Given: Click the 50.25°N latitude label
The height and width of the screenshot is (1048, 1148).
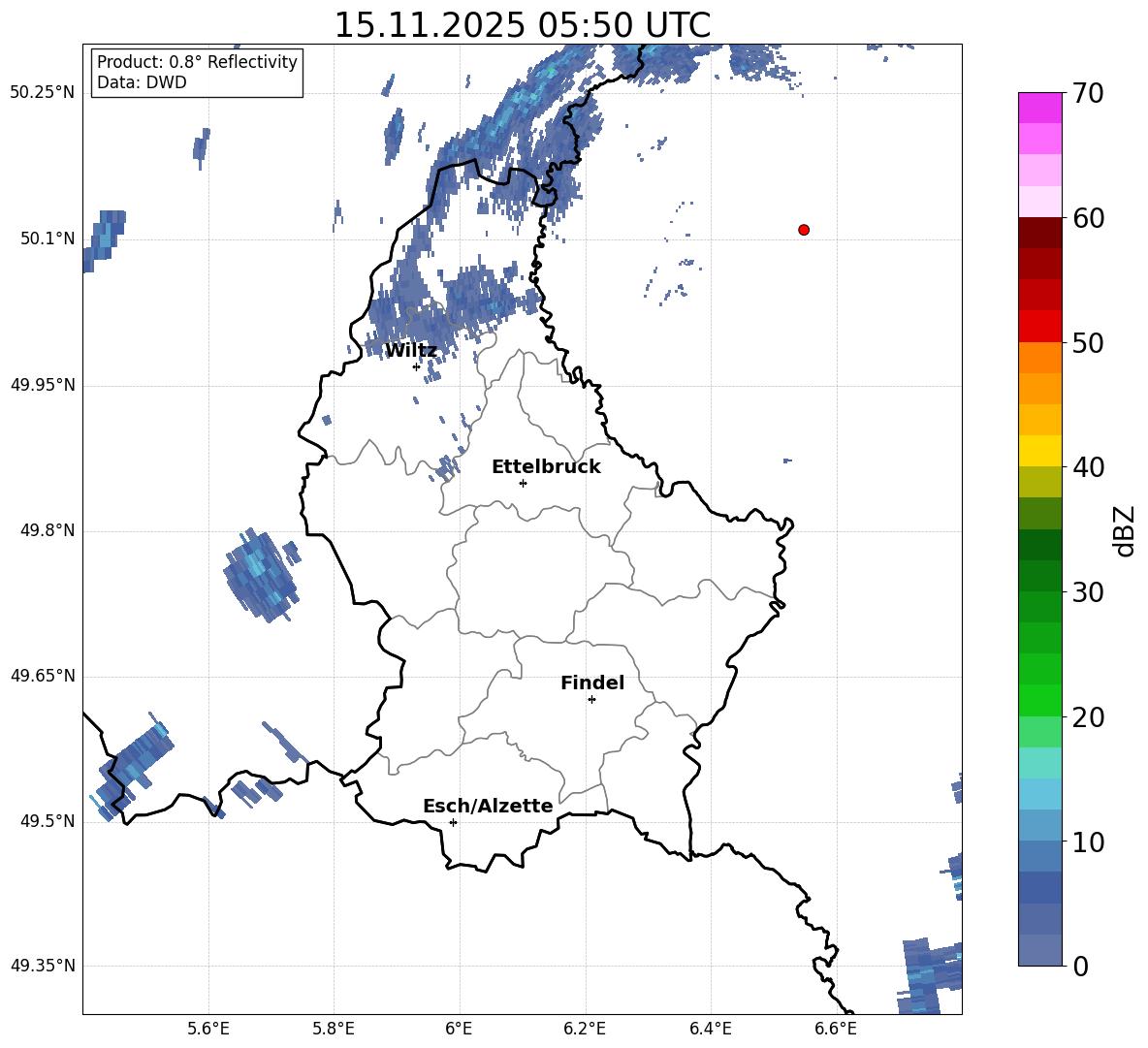Looking at the screenshot, I should point(43,93).
